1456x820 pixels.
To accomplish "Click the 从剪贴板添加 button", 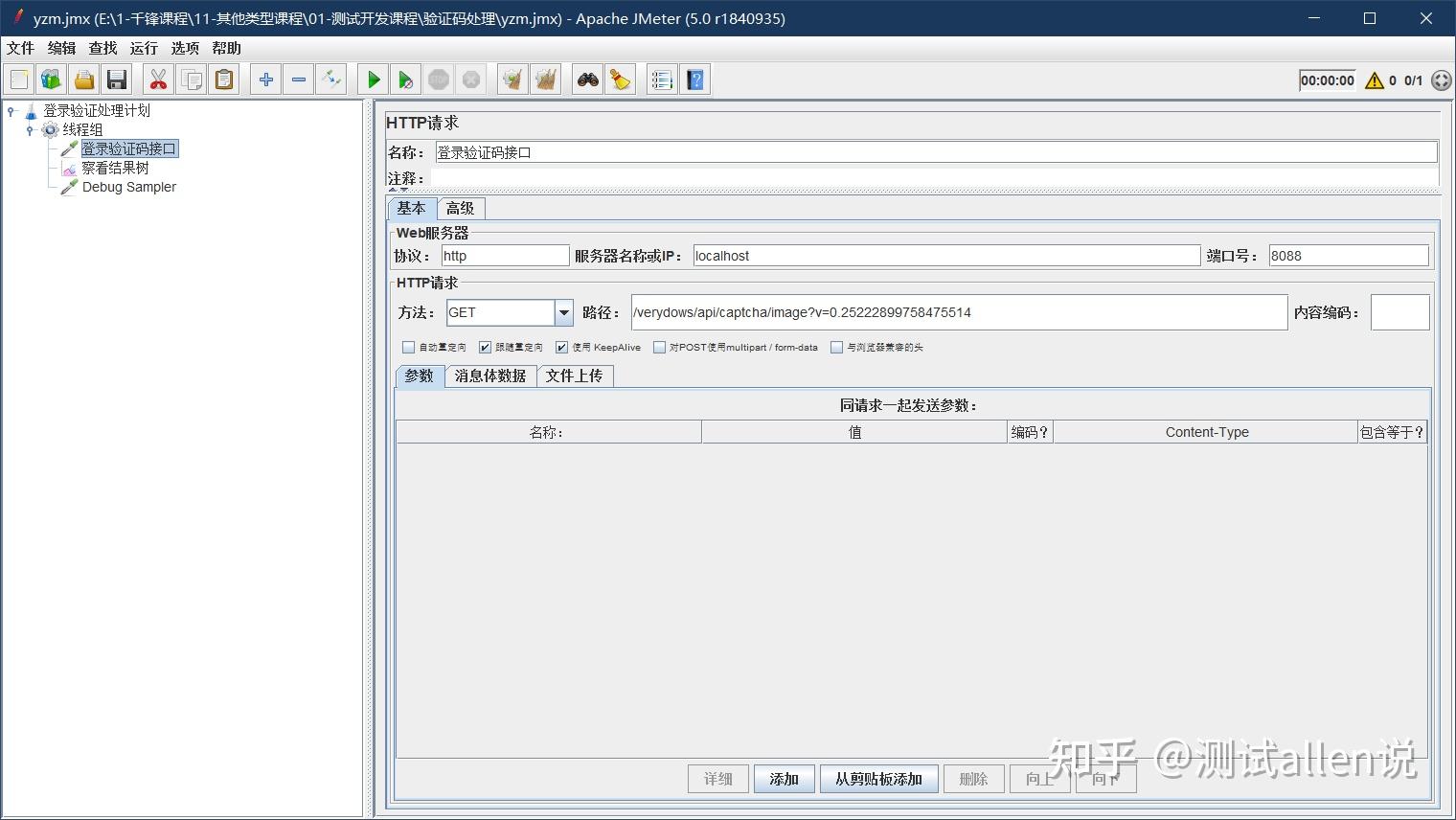I will [877, 779].
